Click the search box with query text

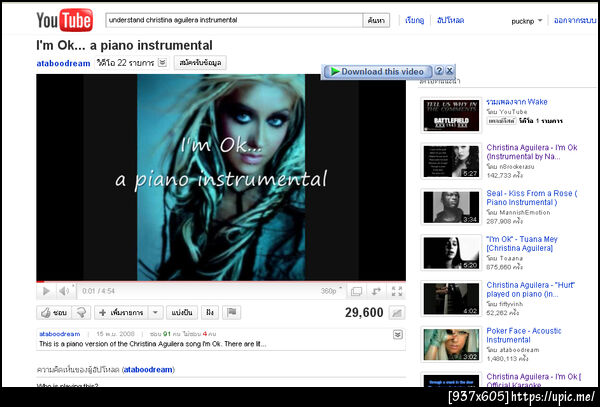coord(234,20)
